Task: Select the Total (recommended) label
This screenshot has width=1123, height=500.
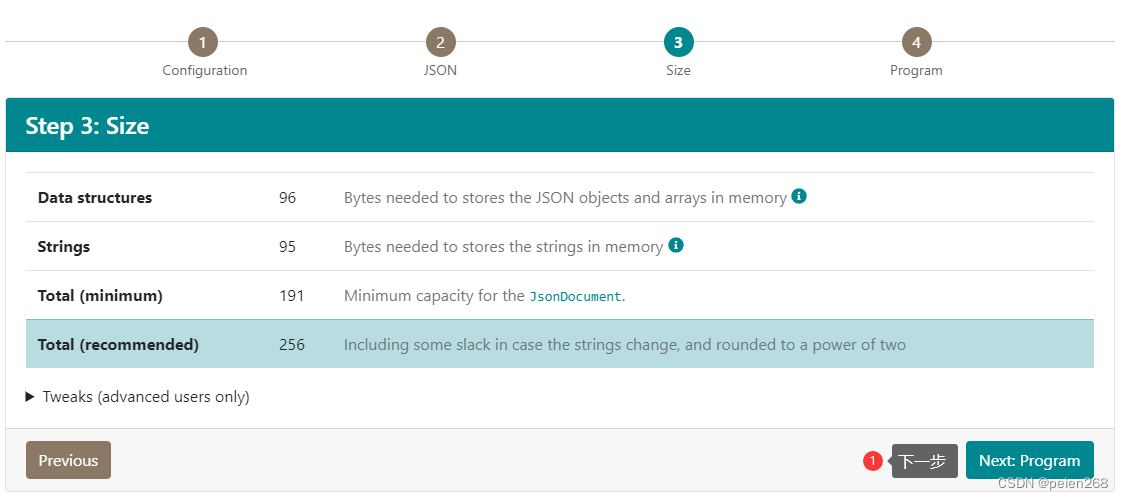Action: (118, 345)
